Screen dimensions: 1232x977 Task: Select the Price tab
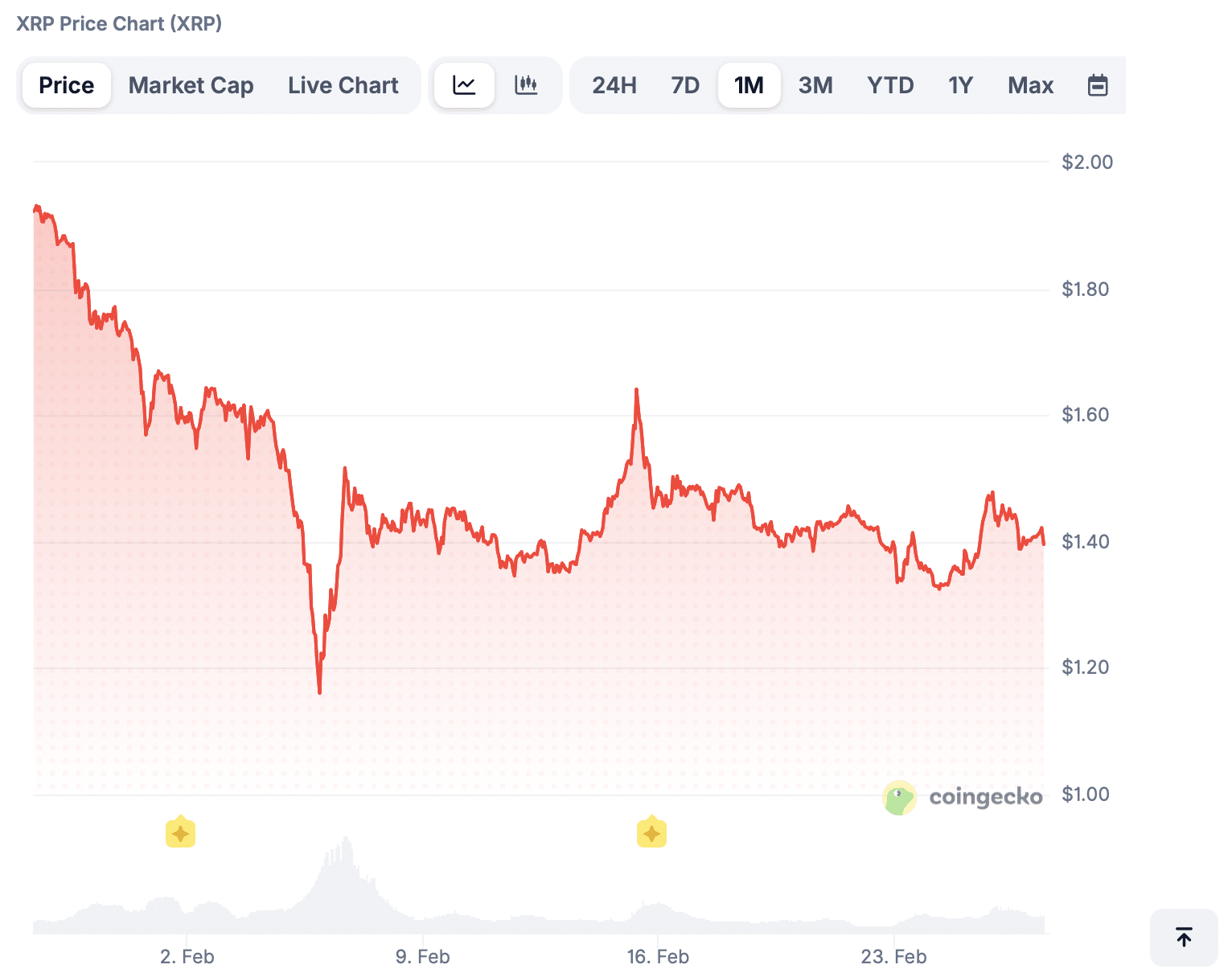(x=66, y=84)
